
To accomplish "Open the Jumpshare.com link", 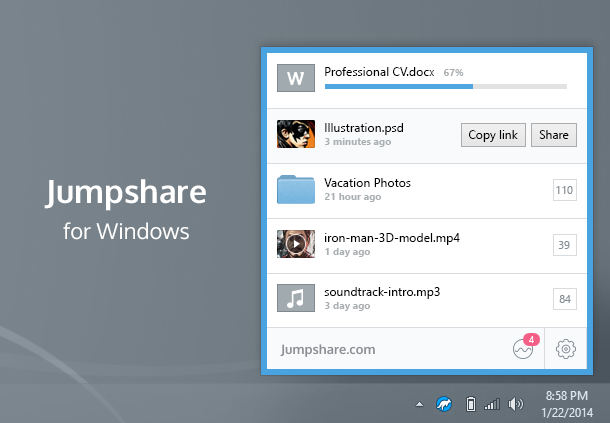I will (328, 350).
